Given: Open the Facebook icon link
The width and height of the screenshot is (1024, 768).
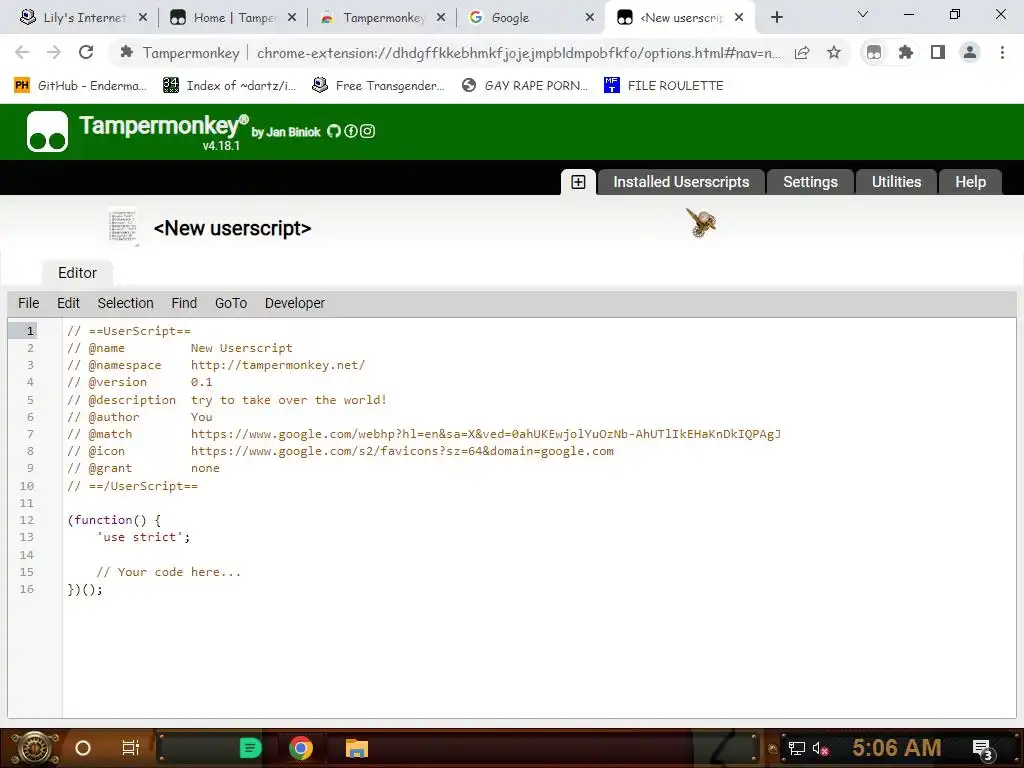Looking at the screenshot, I should pyautogui.click(x=351, y=131).
